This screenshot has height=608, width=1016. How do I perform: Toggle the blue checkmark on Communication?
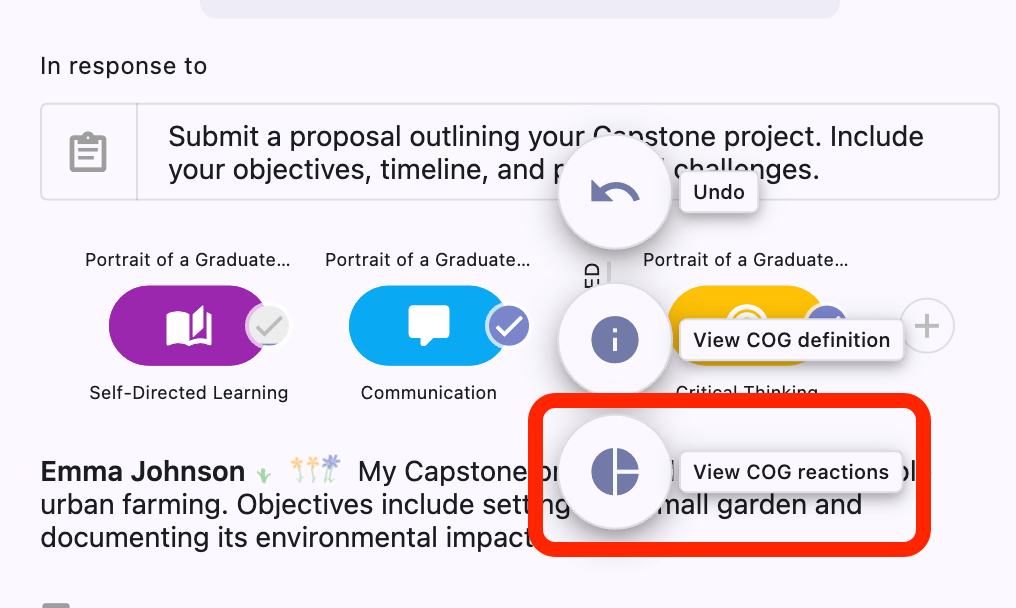tap(508, 325)
